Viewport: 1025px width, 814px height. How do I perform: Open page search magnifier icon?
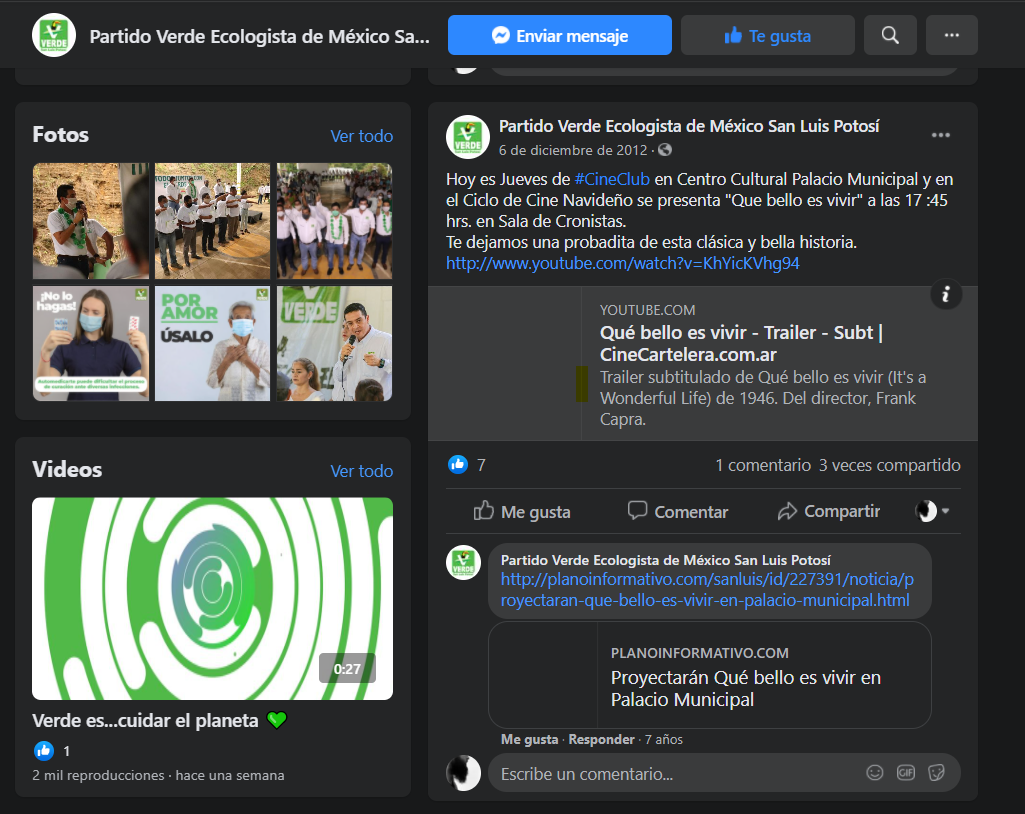click(x=890, y=35)
